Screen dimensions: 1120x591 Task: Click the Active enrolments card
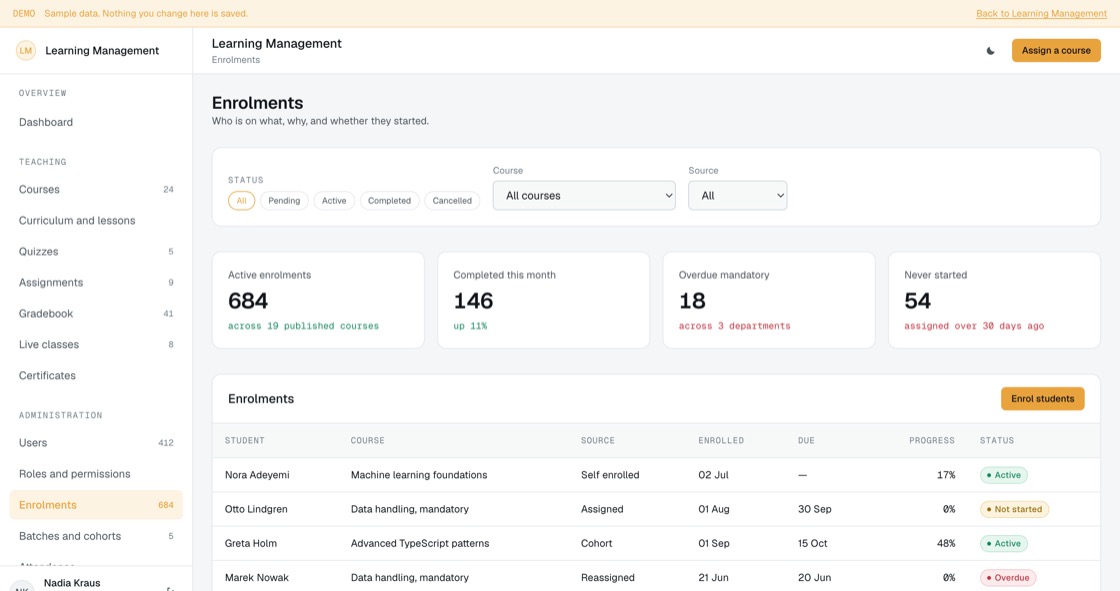tap(318, 300)
